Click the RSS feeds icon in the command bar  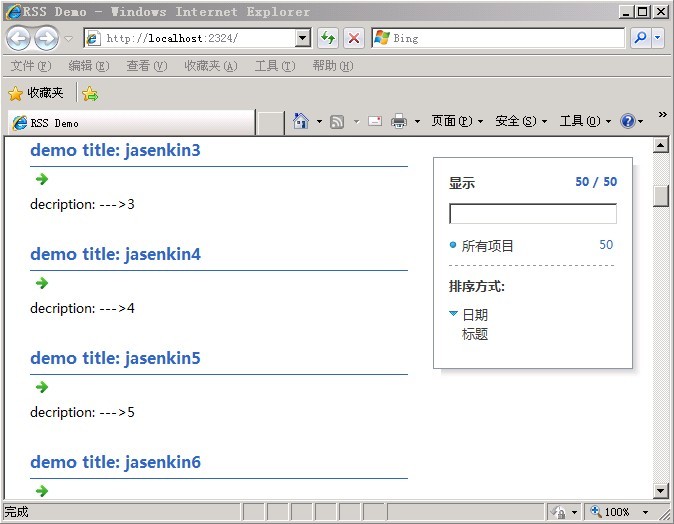click(337, 122)
